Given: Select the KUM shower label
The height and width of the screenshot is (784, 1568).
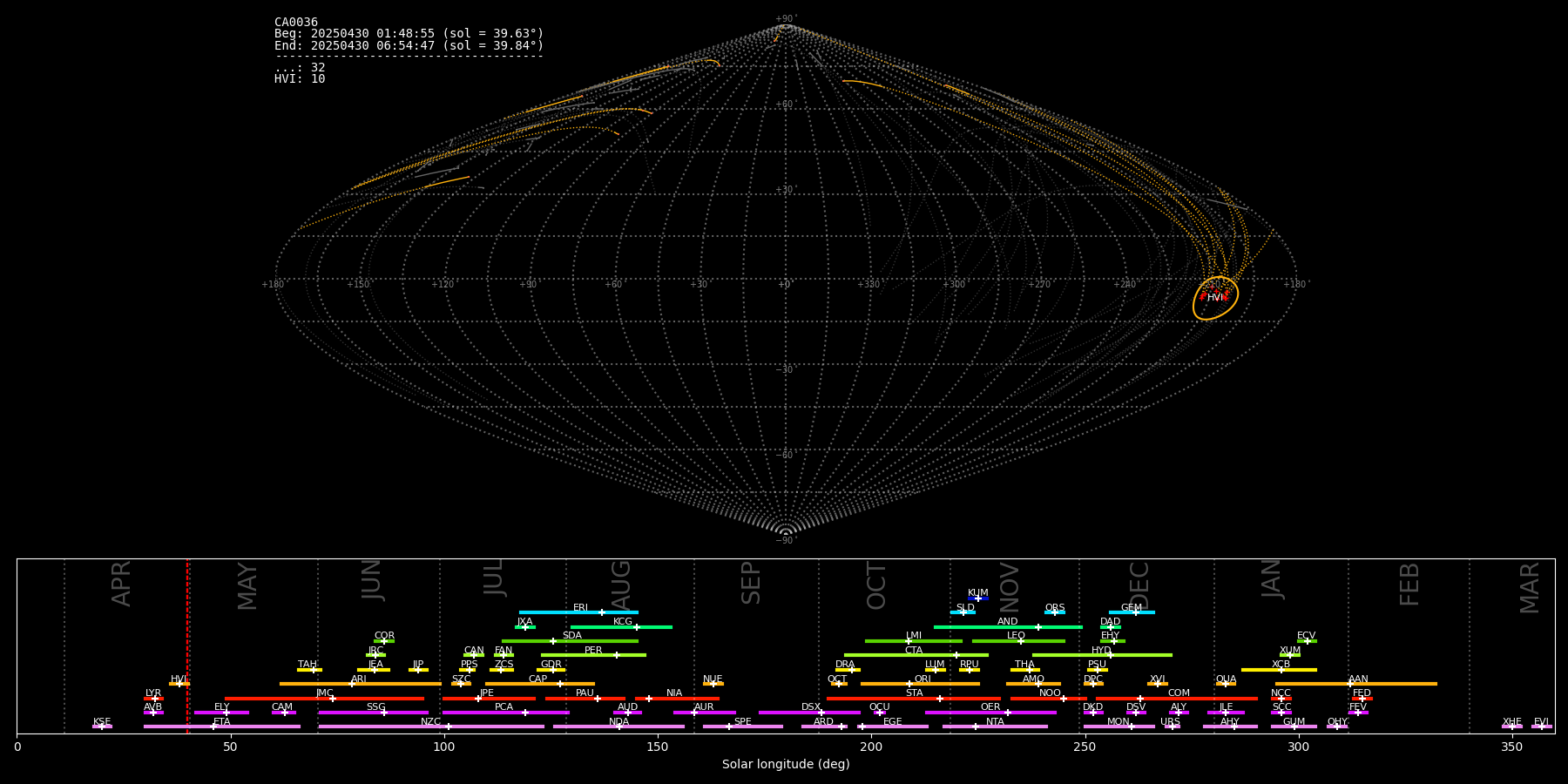Looking at the screenshot, I should tap(978, 593).
